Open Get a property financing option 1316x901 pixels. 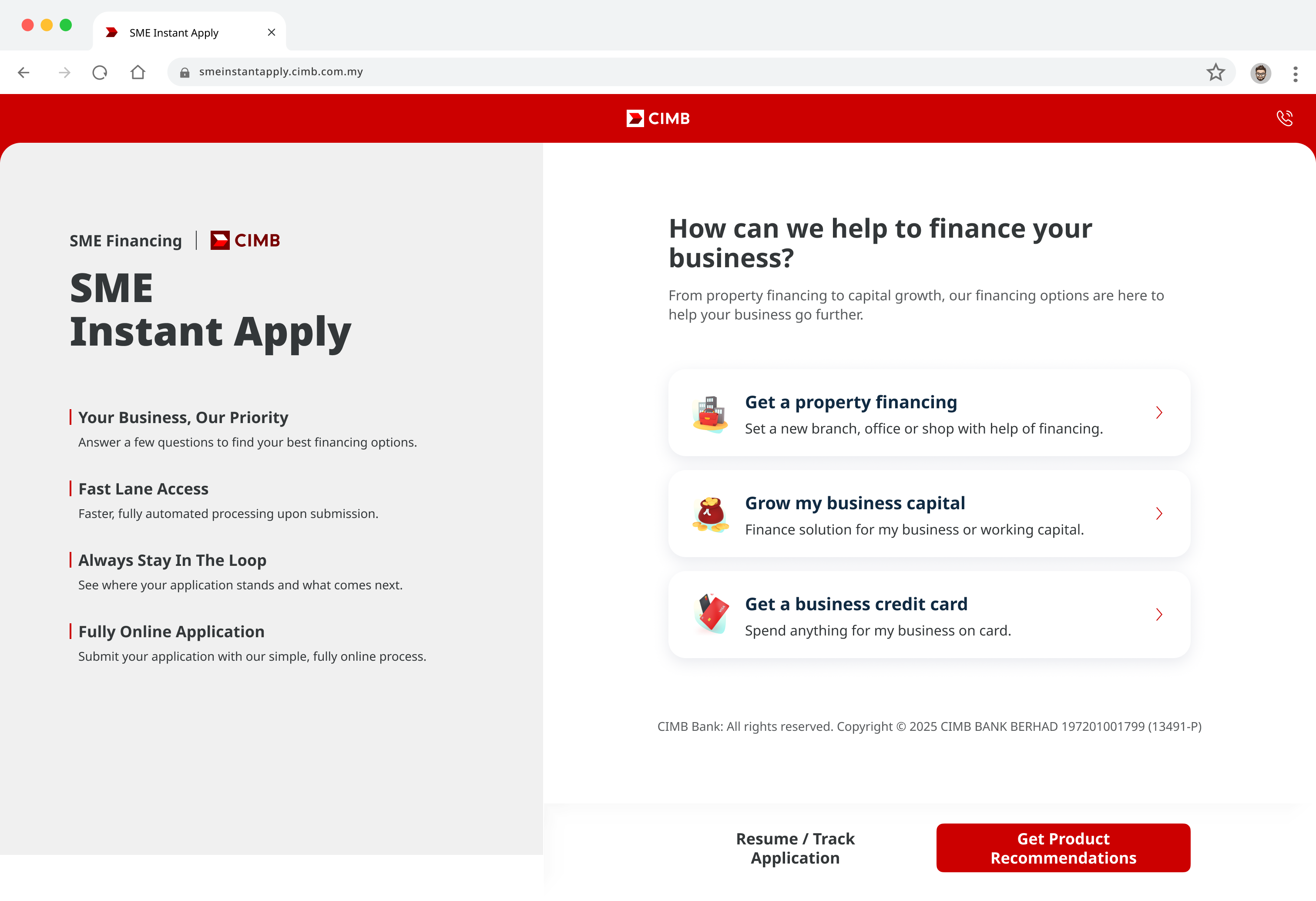[929, 413]
